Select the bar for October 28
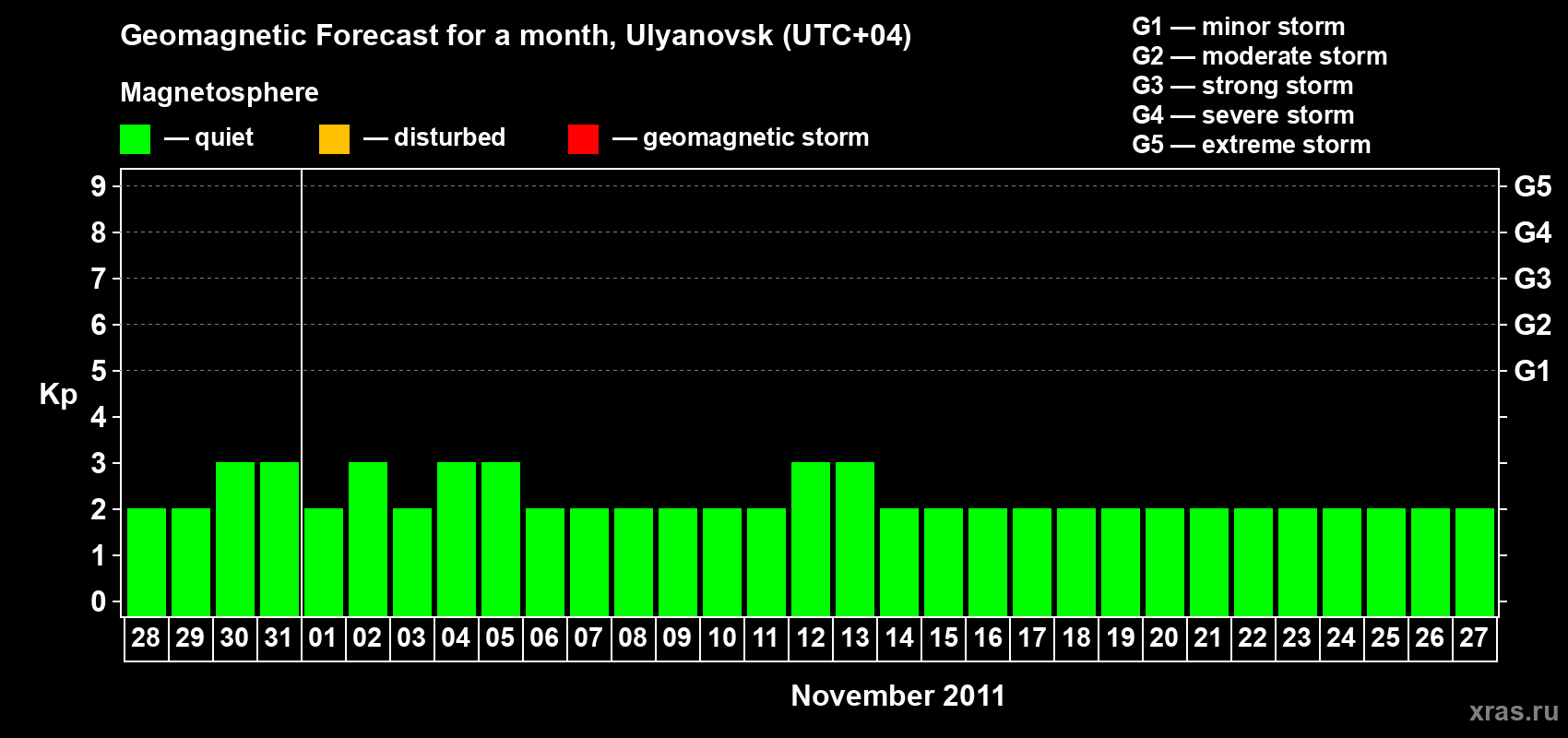This screenshot has height=738, width=1568. click(147, 562)
